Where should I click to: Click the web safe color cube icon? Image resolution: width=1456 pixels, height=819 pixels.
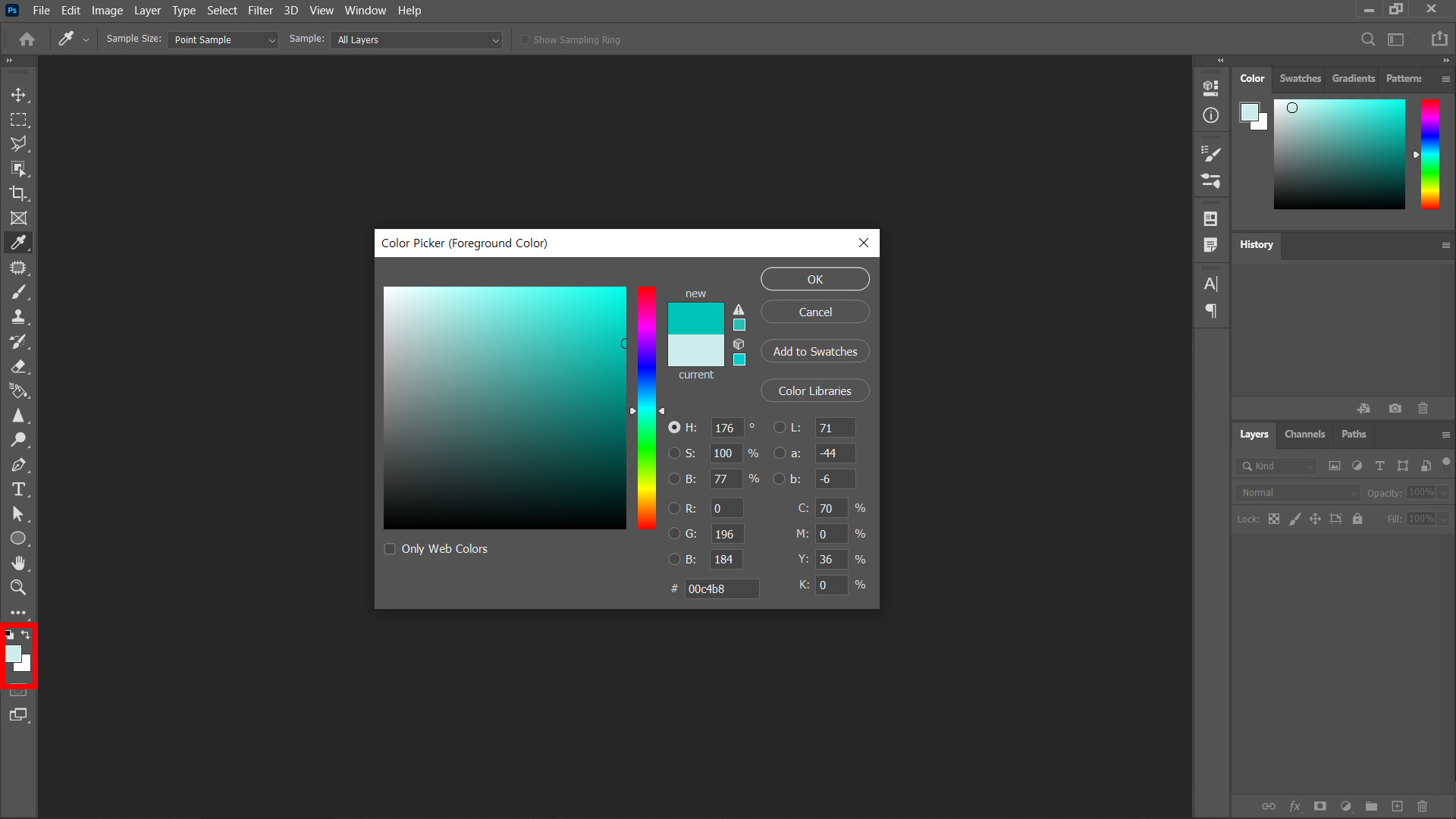point(739,344)
